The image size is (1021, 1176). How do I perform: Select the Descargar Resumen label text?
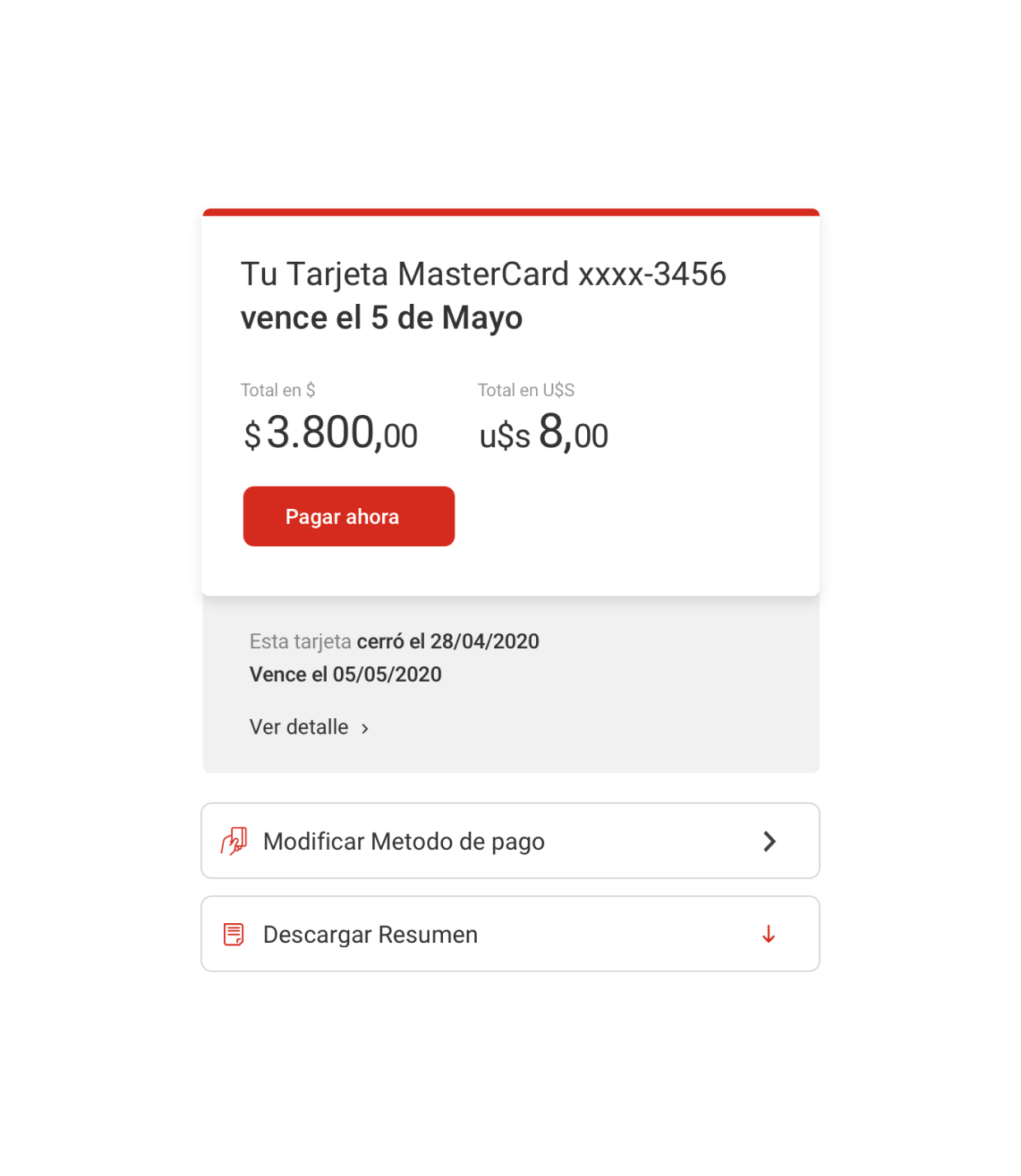[370, 935]
